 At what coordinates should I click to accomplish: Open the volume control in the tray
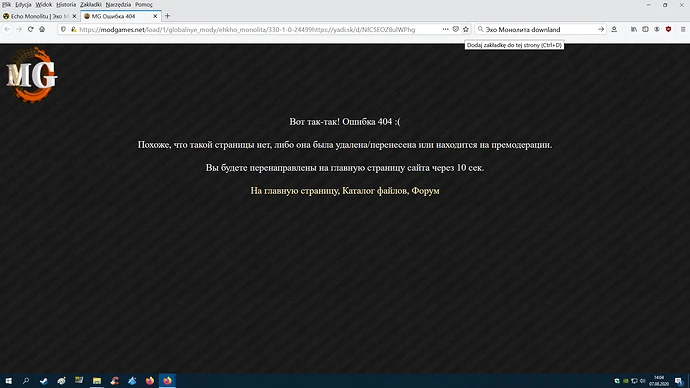point(642,381)
